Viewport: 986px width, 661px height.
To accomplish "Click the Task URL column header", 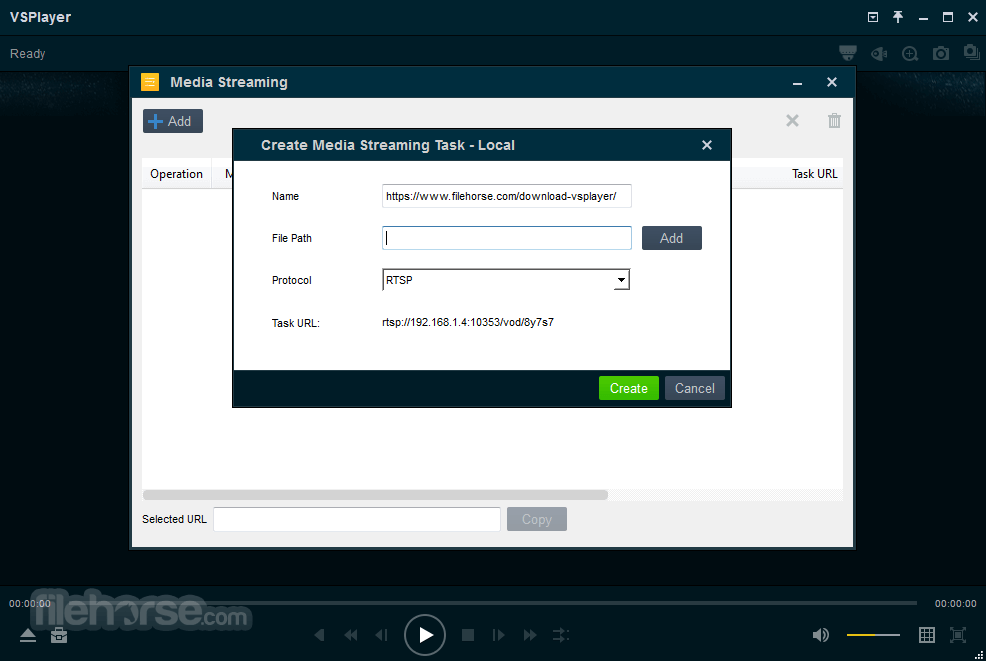I will tap(814, 174).
